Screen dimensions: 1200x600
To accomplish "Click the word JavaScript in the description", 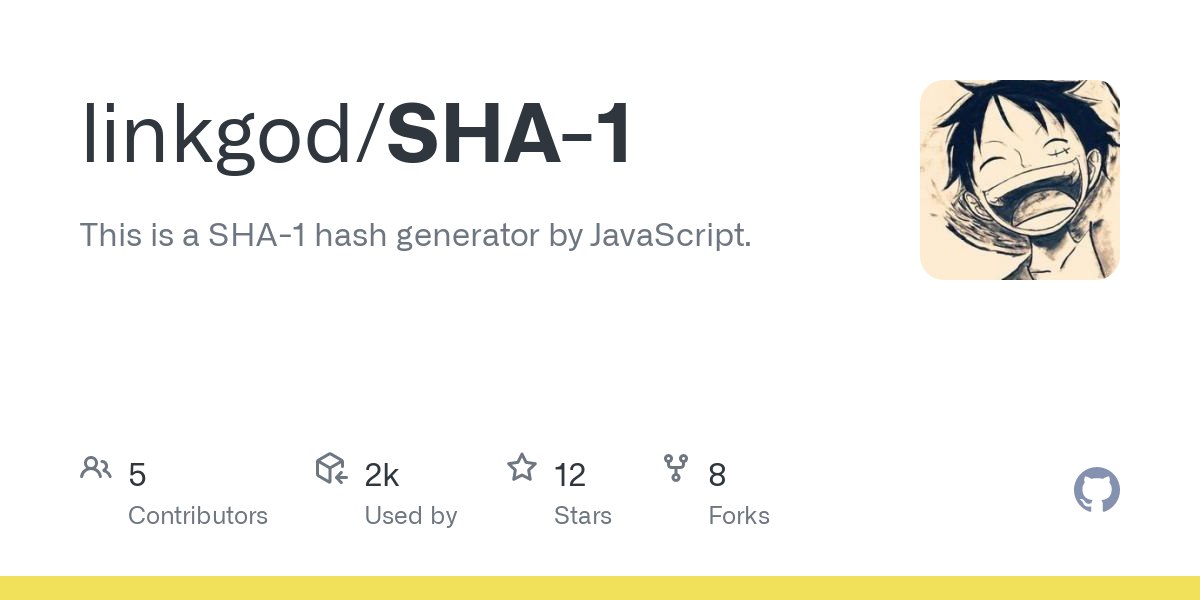I will pos(668,236).
